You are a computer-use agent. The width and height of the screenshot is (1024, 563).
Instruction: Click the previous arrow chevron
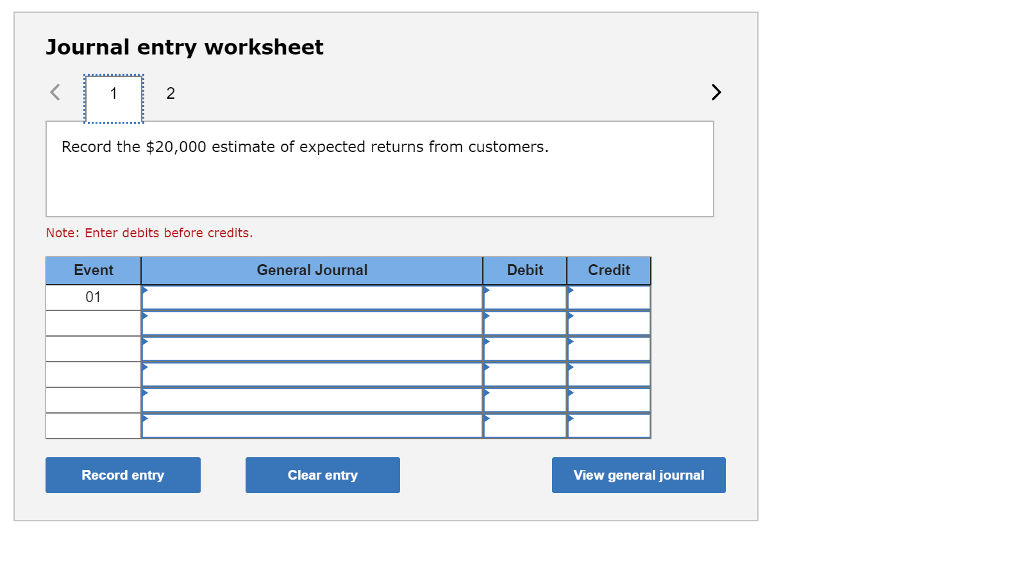(x=56, y=93)
